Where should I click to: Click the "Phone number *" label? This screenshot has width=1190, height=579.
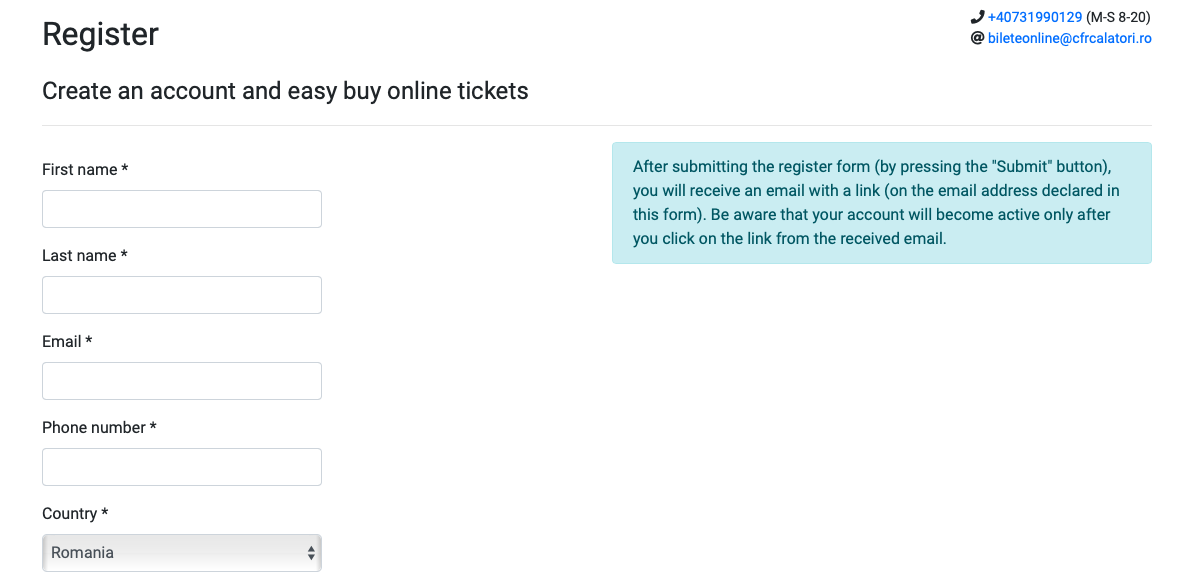point(99,427)
